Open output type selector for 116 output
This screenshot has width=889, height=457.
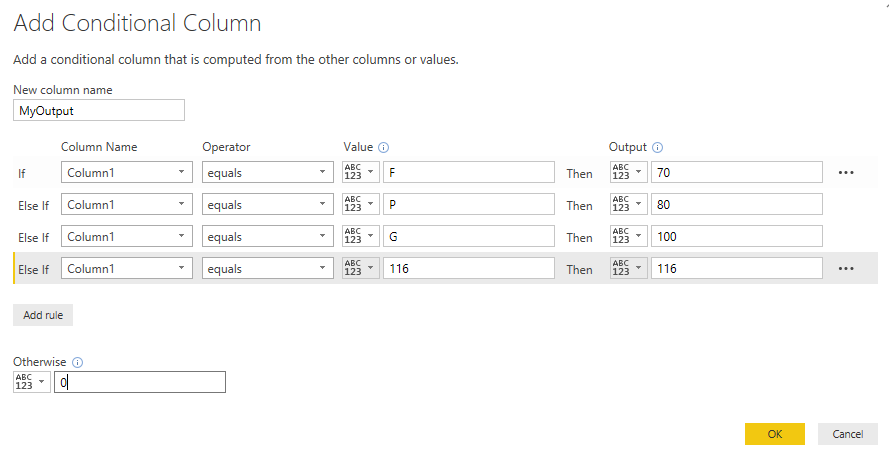(x=629, y=268)
